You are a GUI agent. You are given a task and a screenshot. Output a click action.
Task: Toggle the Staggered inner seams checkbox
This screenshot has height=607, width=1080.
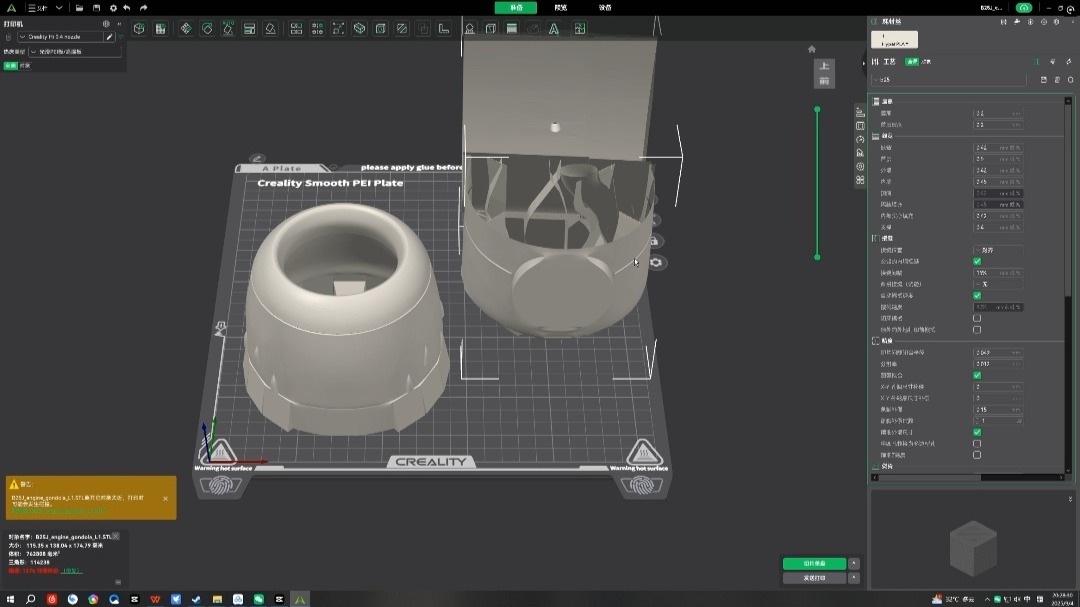[977, 261]
